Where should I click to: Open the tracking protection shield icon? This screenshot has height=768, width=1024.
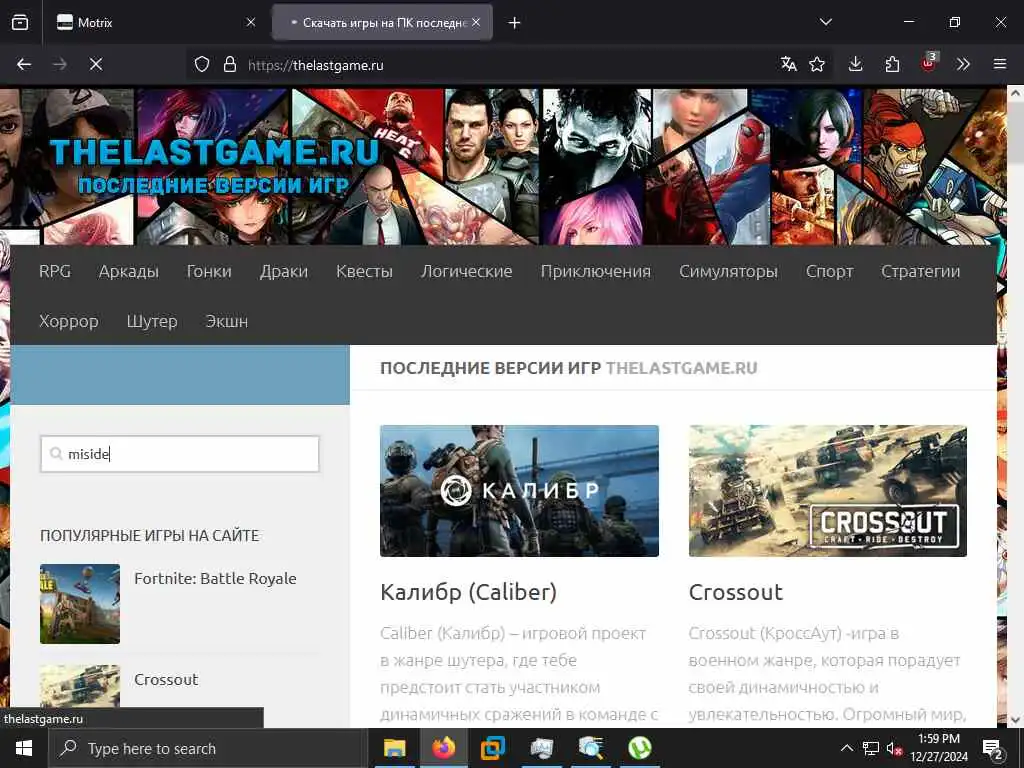[x=202, y=64]
